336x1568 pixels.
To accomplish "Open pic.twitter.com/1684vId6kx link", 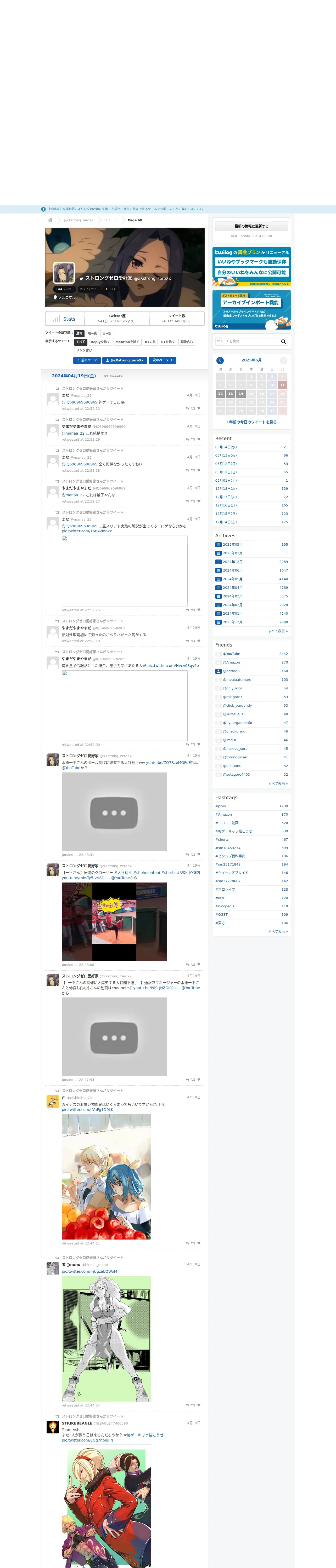I will click(x=87, y=531).
